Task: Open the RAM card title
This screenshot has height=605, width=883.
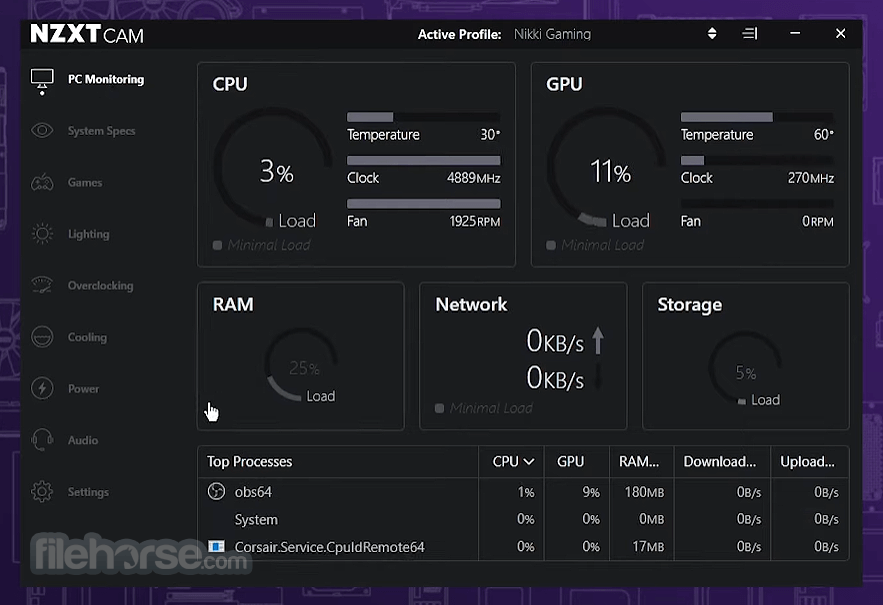Action: (233, 304)
